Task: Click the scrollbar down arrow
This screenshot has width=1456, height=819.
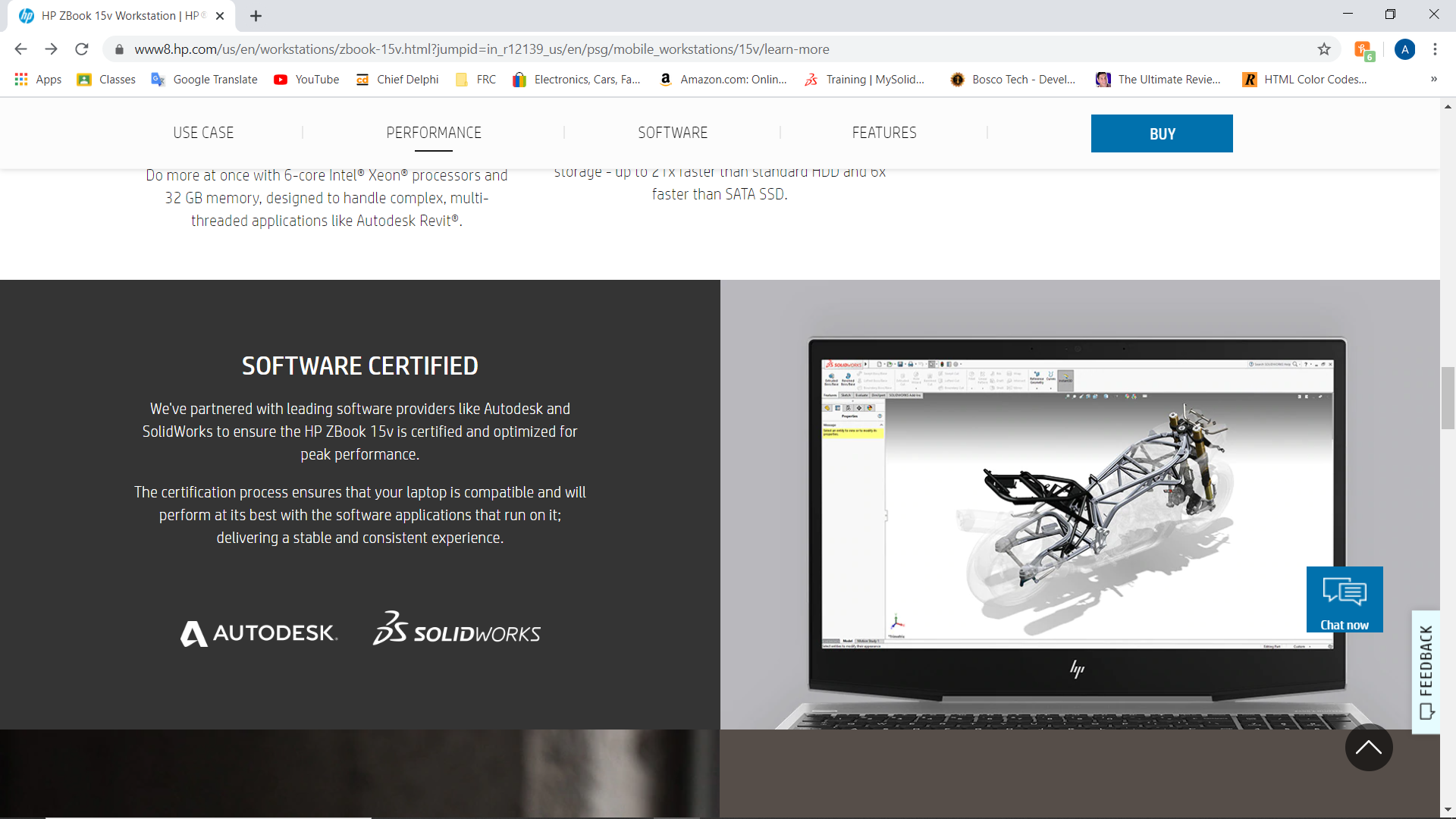Action: pyautogui.click(x=1448, y=810)
